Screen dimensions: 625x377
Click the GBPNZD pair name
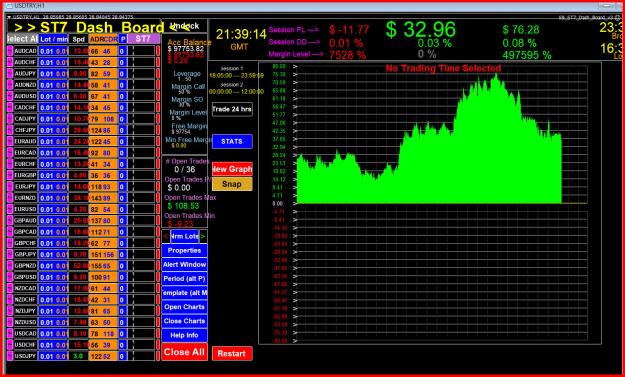click(25, 265)
